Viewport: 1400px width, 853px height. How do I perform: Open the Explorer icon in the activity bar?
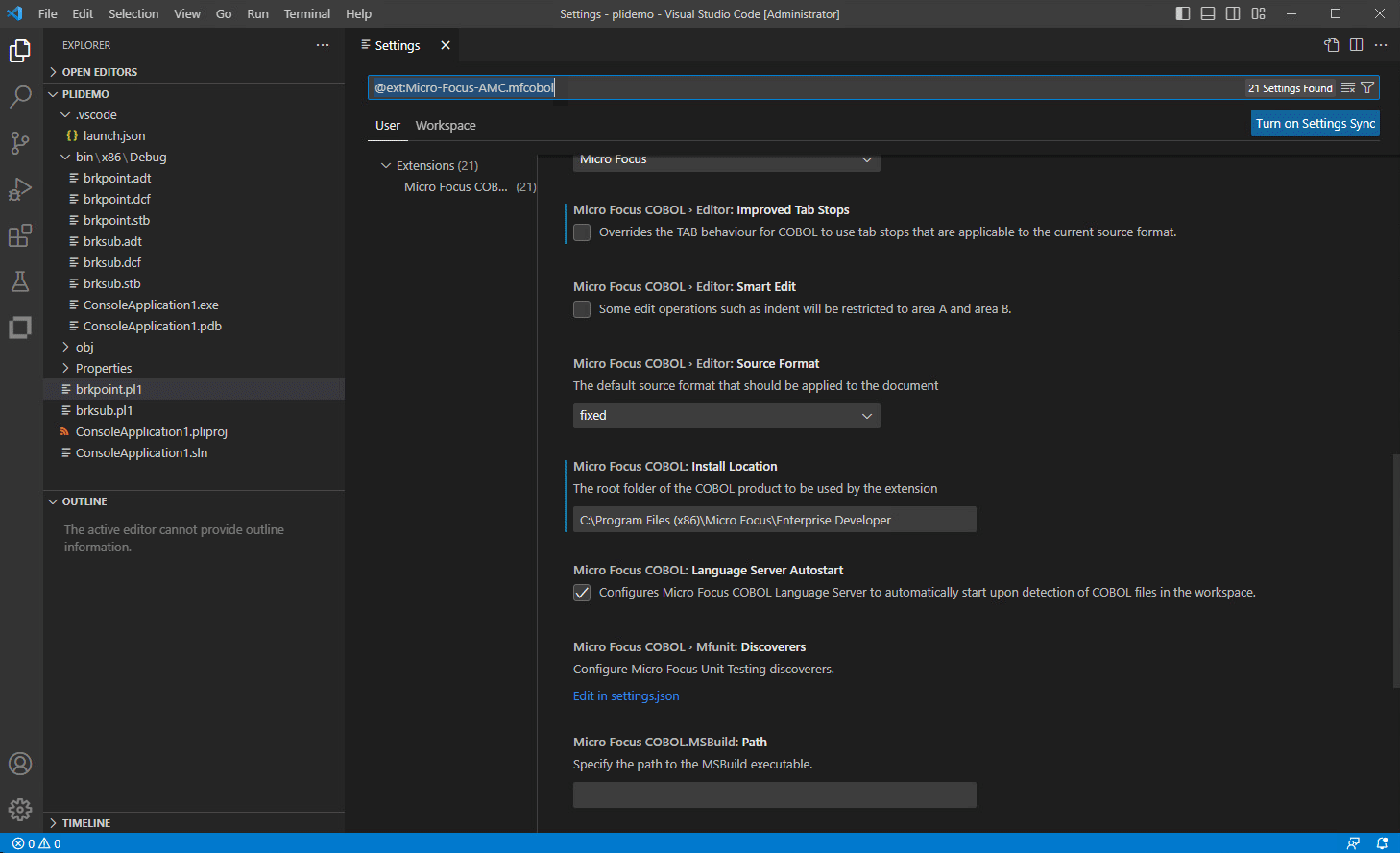click(x=20, y=51)
